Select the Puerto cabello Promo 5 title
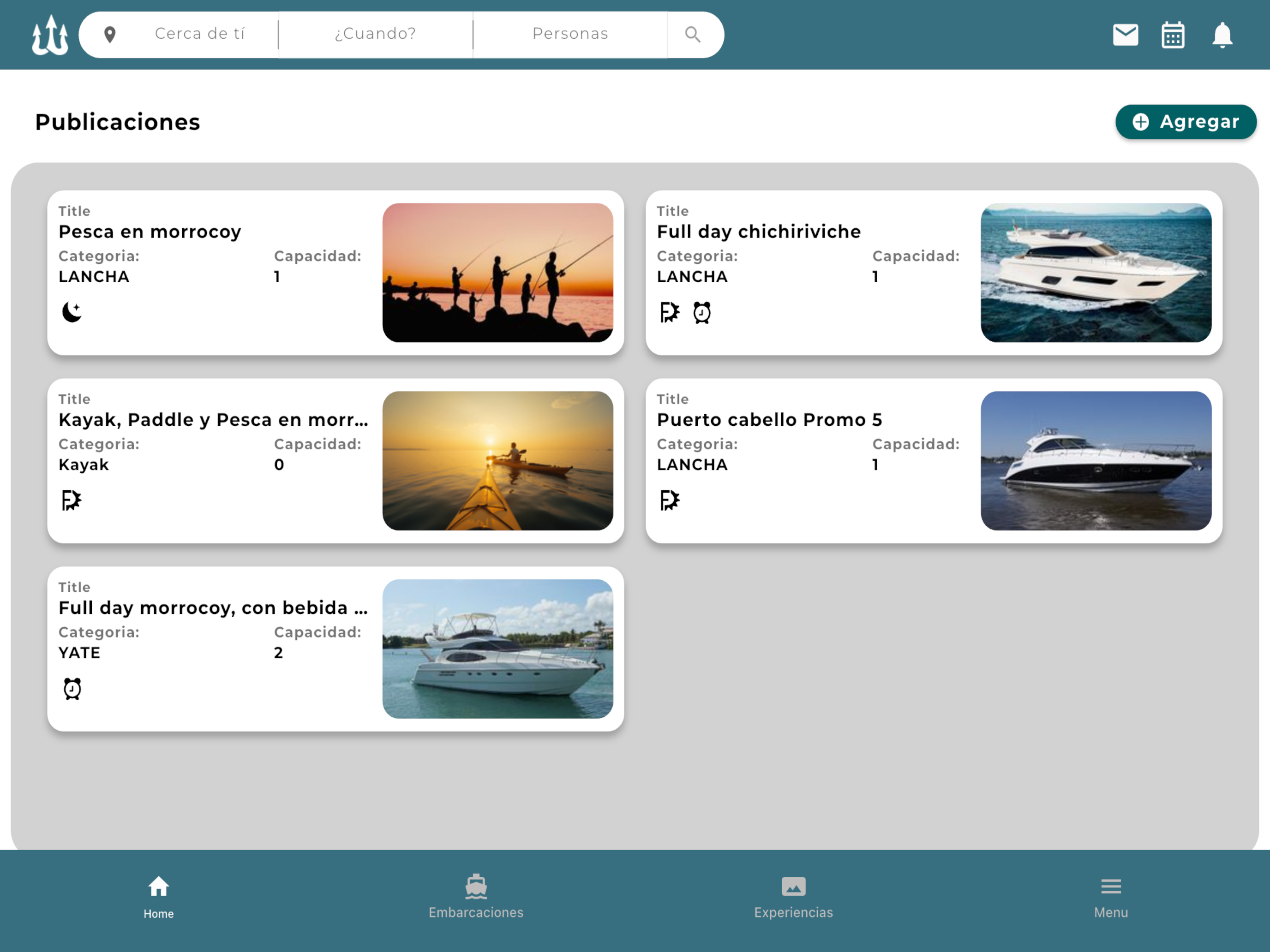This screenshot has height=952, width=1270. (x=769, y=420)
